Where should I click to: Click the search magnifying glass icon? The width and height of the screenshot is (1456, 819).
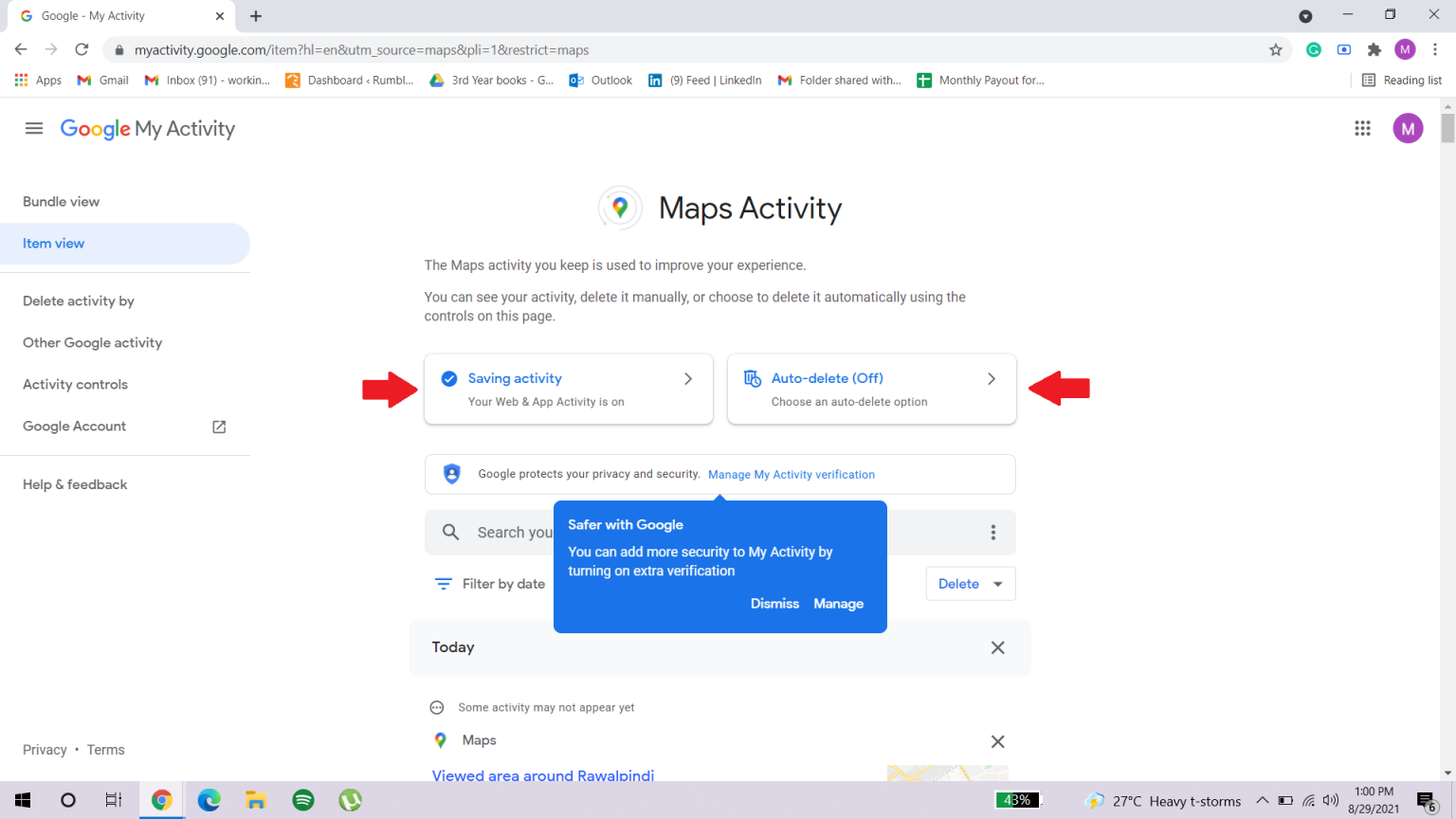point(450,532)
